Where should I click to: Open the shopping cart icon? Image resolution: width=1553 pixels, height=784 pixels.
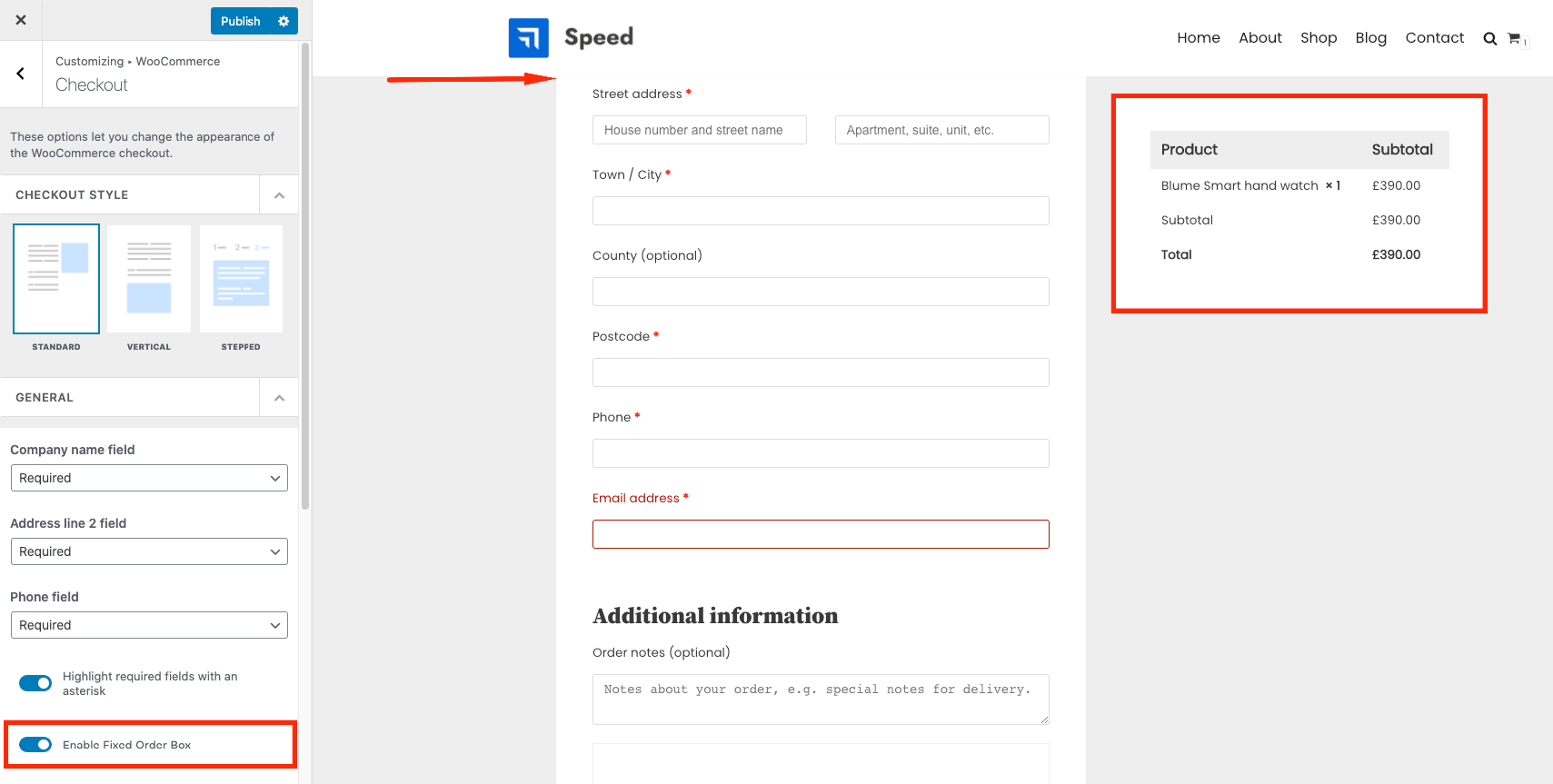(x=1514, y=38)
